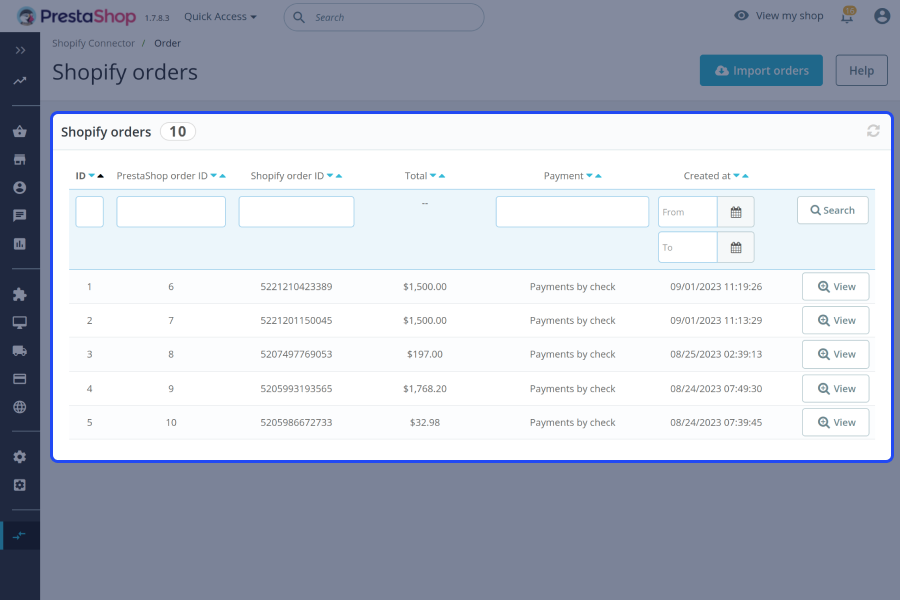Click the From date field

(688, 212)
